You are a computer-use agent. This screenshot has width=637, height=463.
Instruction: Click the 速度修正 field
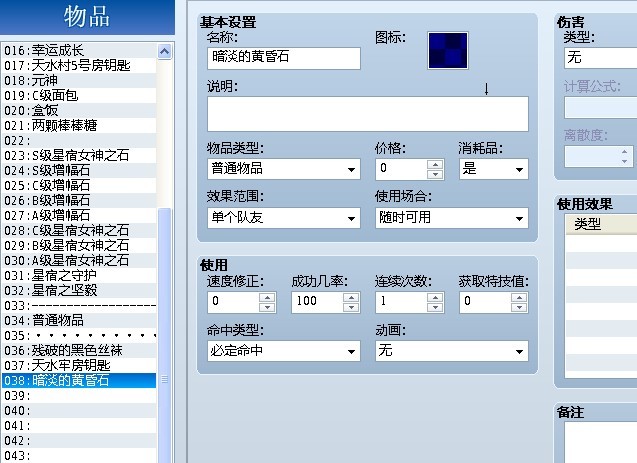coord(233,302)
